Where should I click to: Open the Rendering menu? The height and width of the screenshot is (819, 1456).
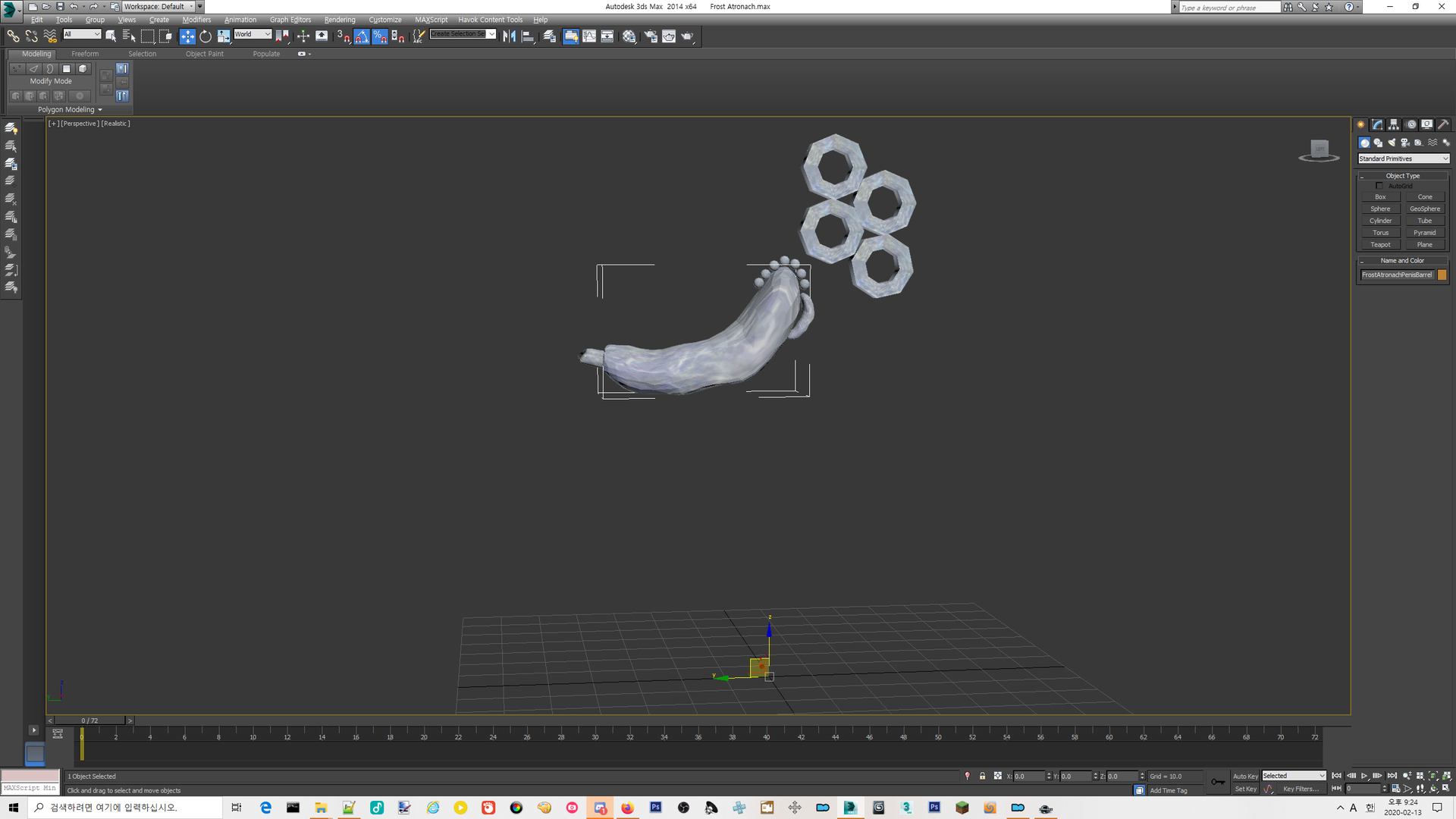coord(340,20)
